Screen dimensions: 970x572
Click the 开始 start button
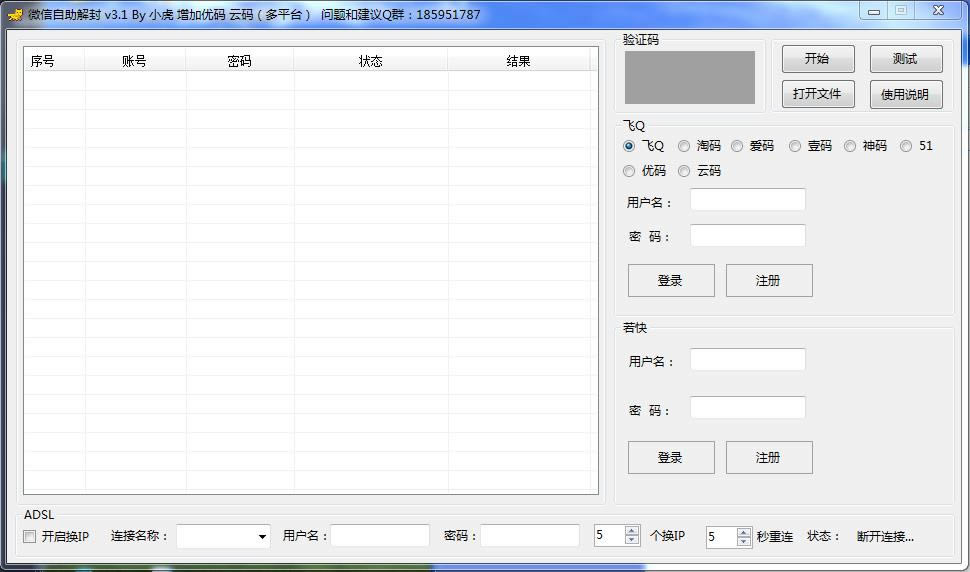point(818,59)
